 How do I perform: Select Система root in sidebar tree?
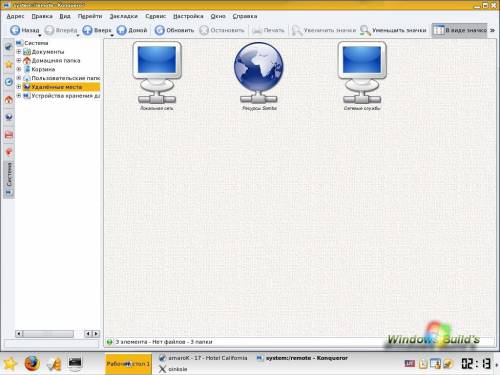[32, 43]
